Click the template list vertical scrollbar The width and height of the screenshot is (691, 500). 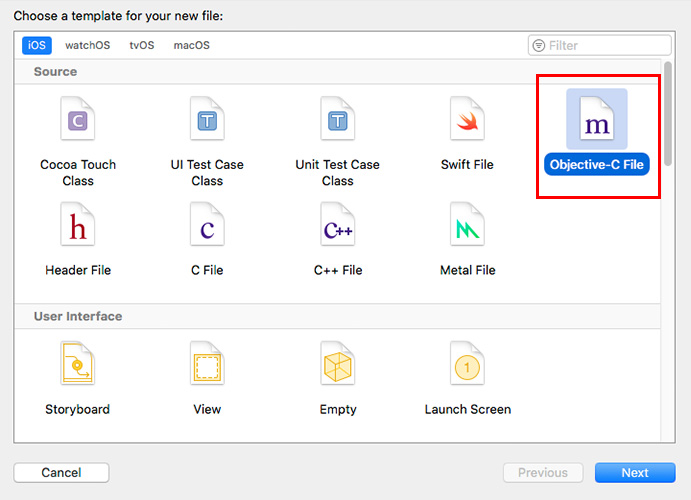tap(668, 113)
